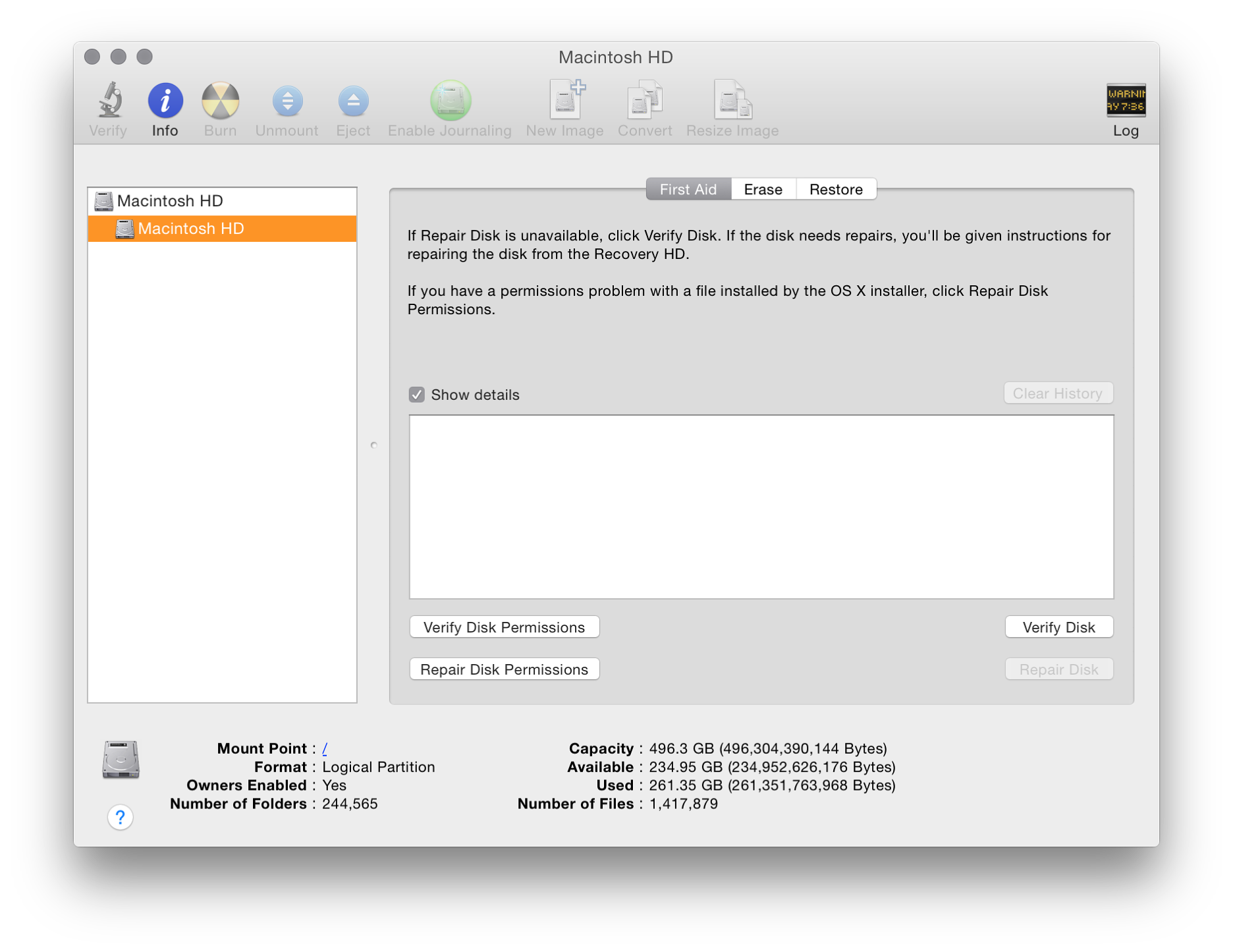Select the top-level Macintosh HD disk
The width and height of the screenshot is (1233, 952).
tap(223, 201)
